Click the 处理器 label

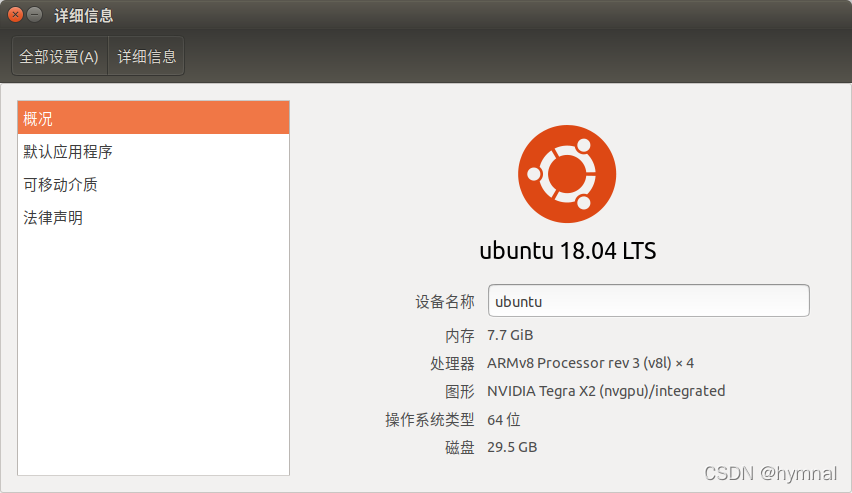[453, 363]
